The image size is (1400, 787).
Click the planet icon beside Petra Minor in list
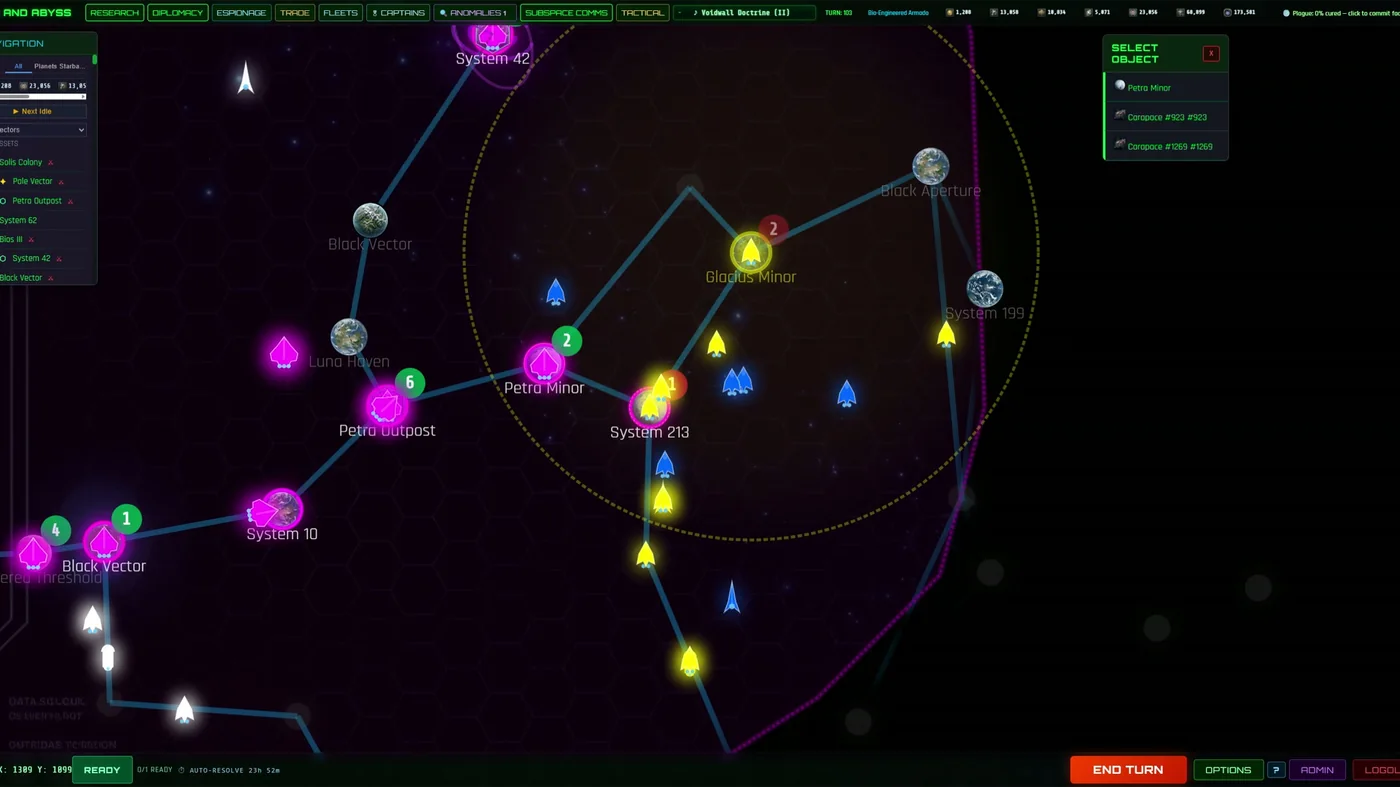1120,86
